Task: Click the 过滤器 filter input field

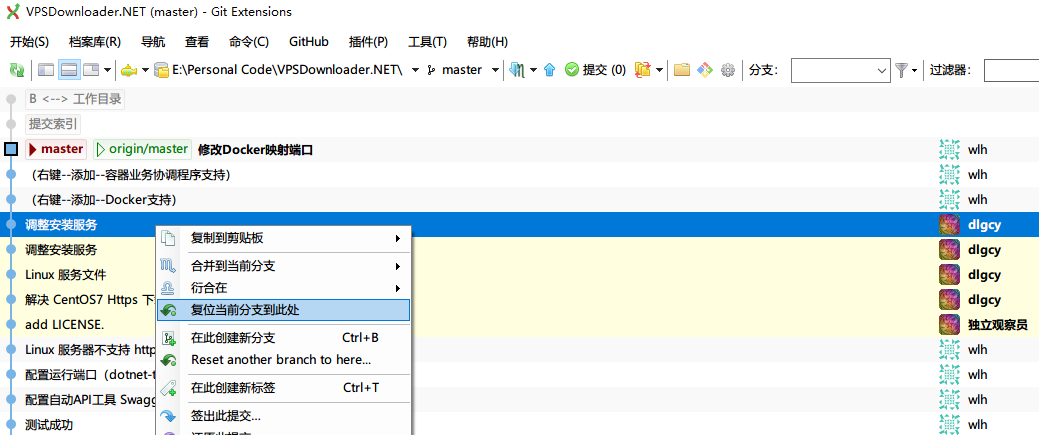Action: [1011, 70]
